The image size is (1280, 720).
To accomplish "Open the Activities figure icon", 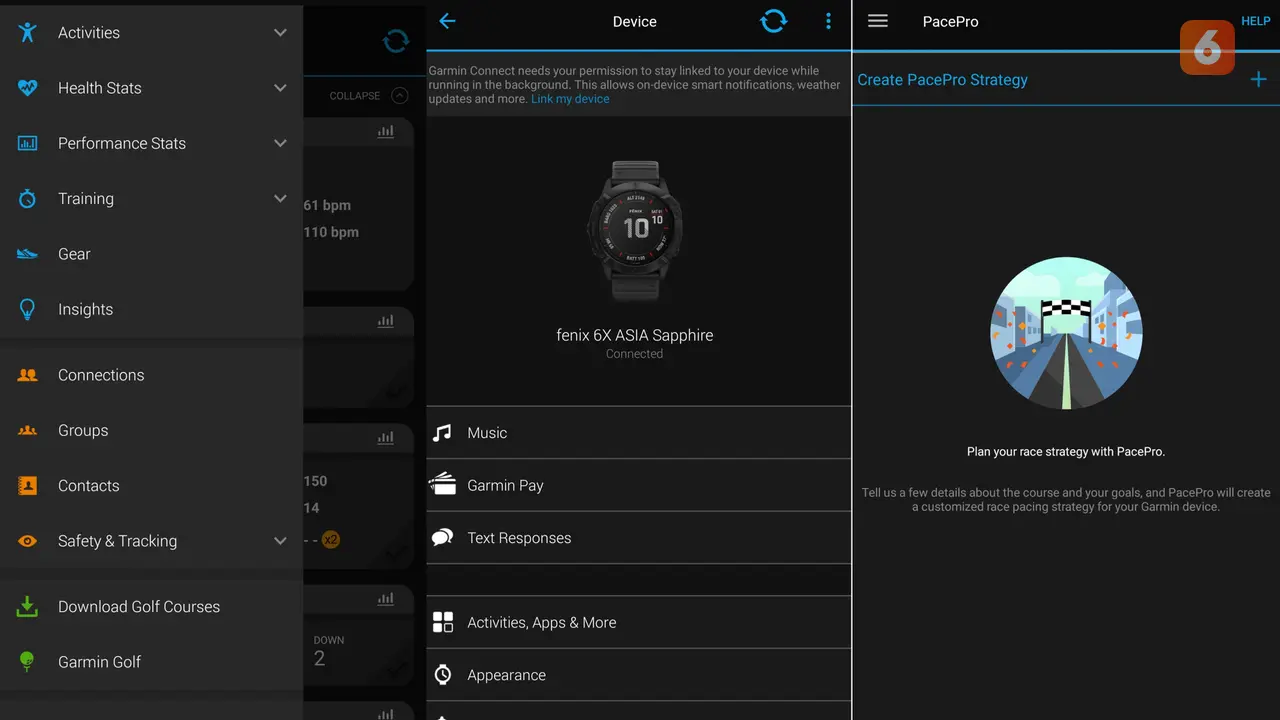I will pos(27,32).
